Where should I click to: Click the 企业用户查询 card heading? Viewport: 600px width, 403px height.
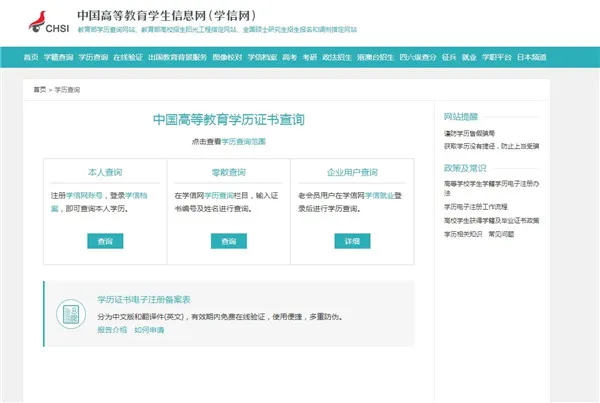[x=352, y=172]
